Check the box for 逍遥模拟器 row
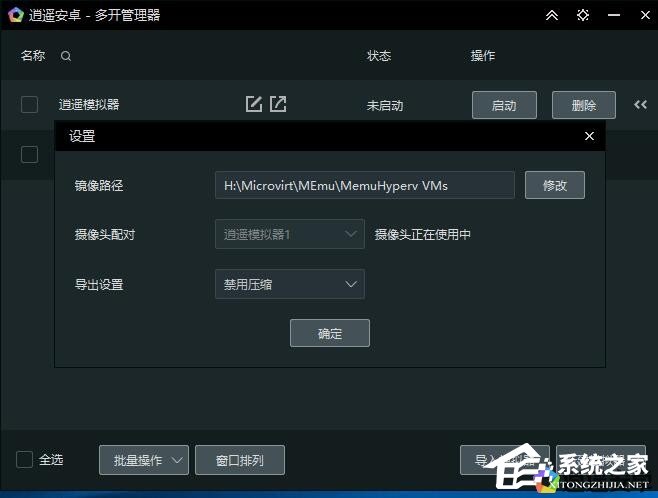The image size is (658, 498). coord(29,104)
